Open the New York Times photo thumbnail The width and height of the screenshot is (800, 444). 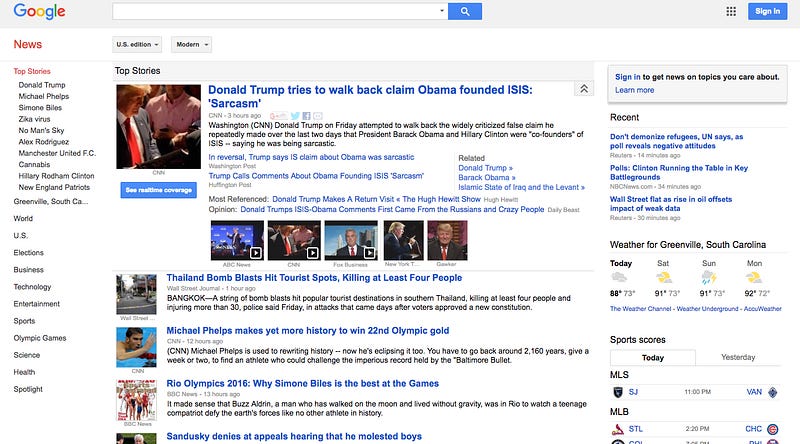pos(403,240)
